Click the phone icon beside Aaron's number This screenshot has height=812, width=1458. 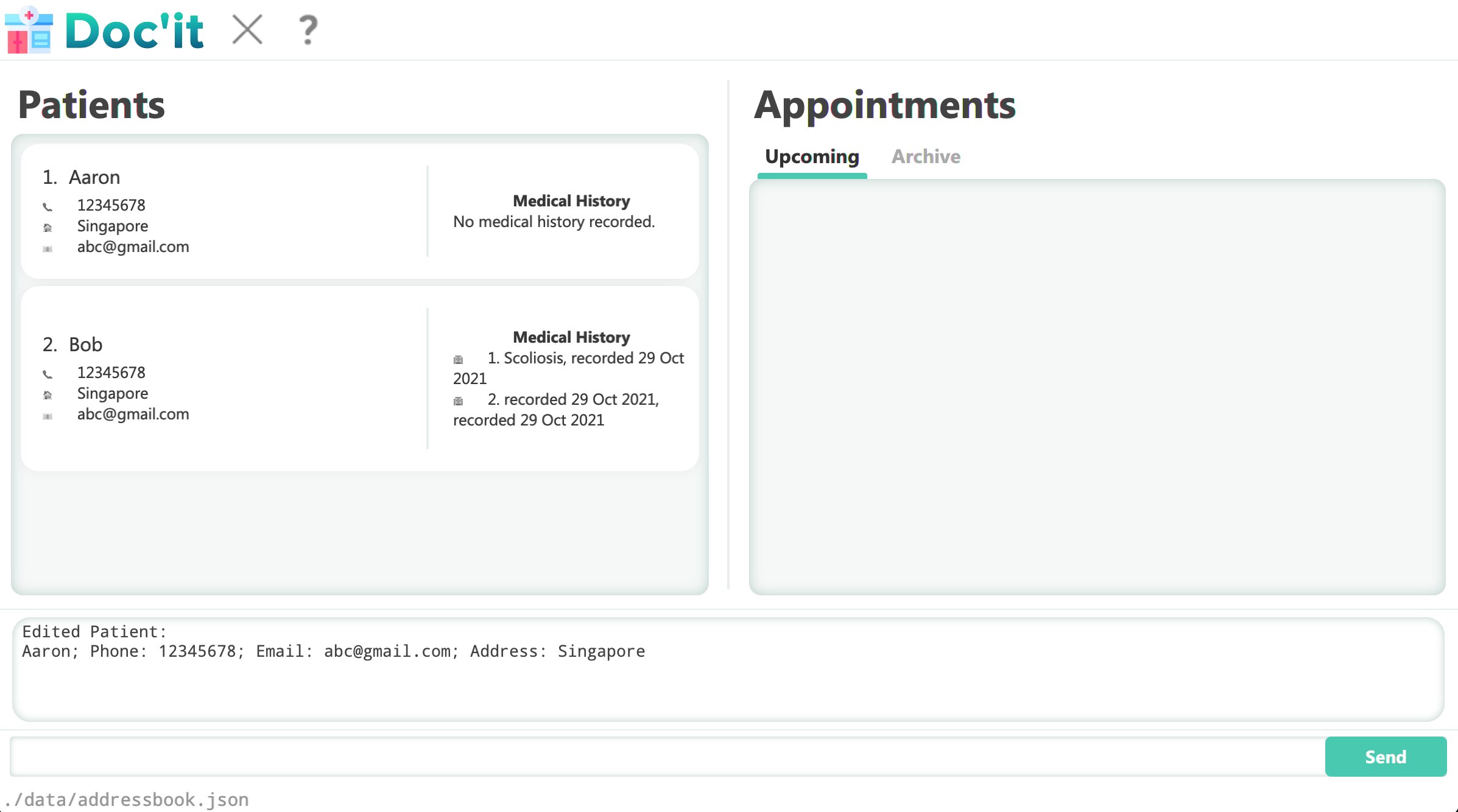tap(48, 206)
